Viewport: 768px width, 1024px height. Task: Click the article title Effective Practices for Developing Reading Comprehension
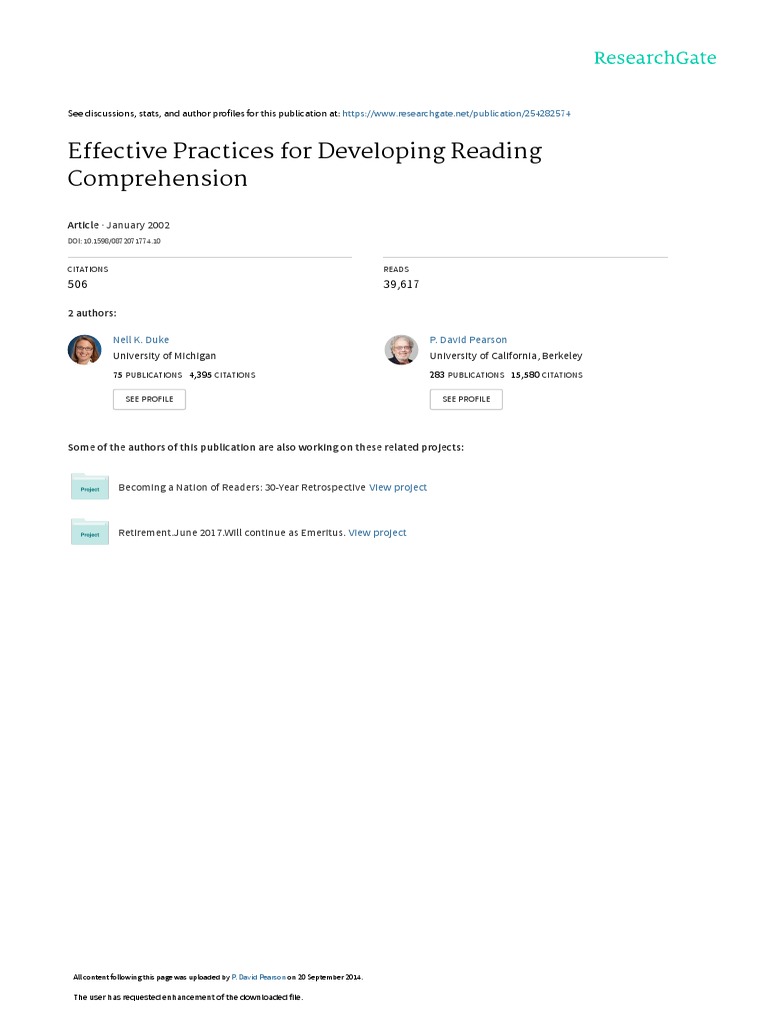click(x=304, y=165)
